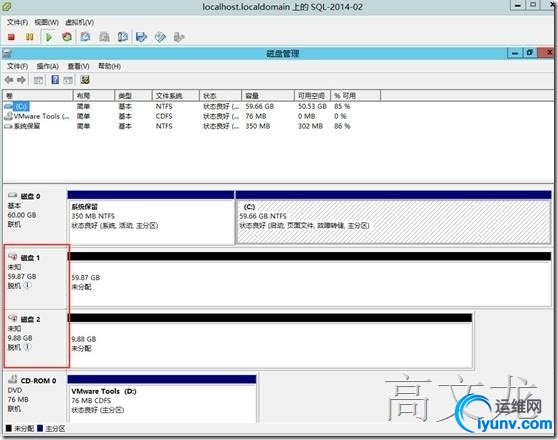This screenshot has width=558, height=440.
Task: Click the Reset VM icon
Action: point(67,37)
